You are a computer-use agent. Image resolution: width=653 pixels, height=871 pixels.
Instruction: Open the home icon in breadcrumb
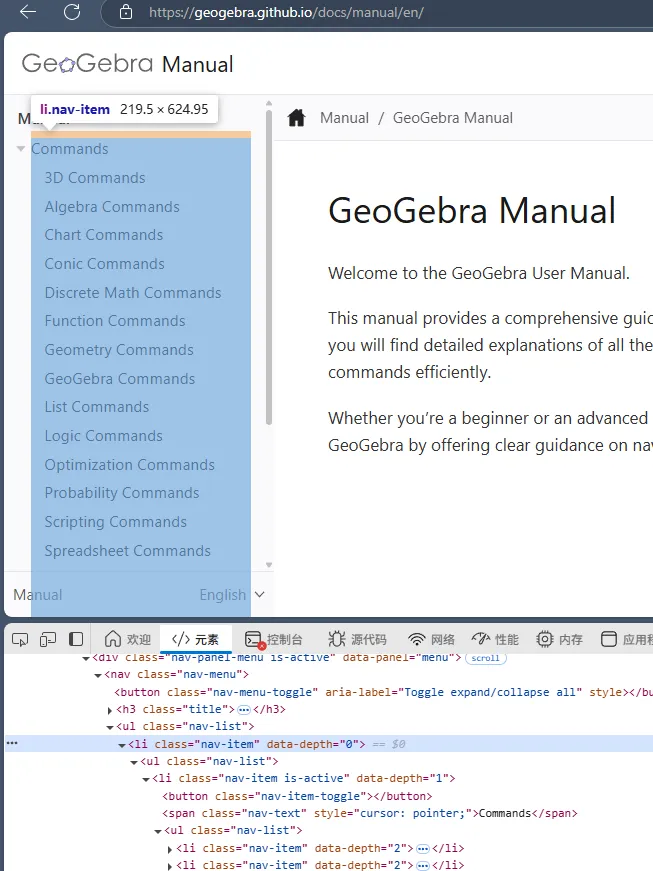pos(297,118)
